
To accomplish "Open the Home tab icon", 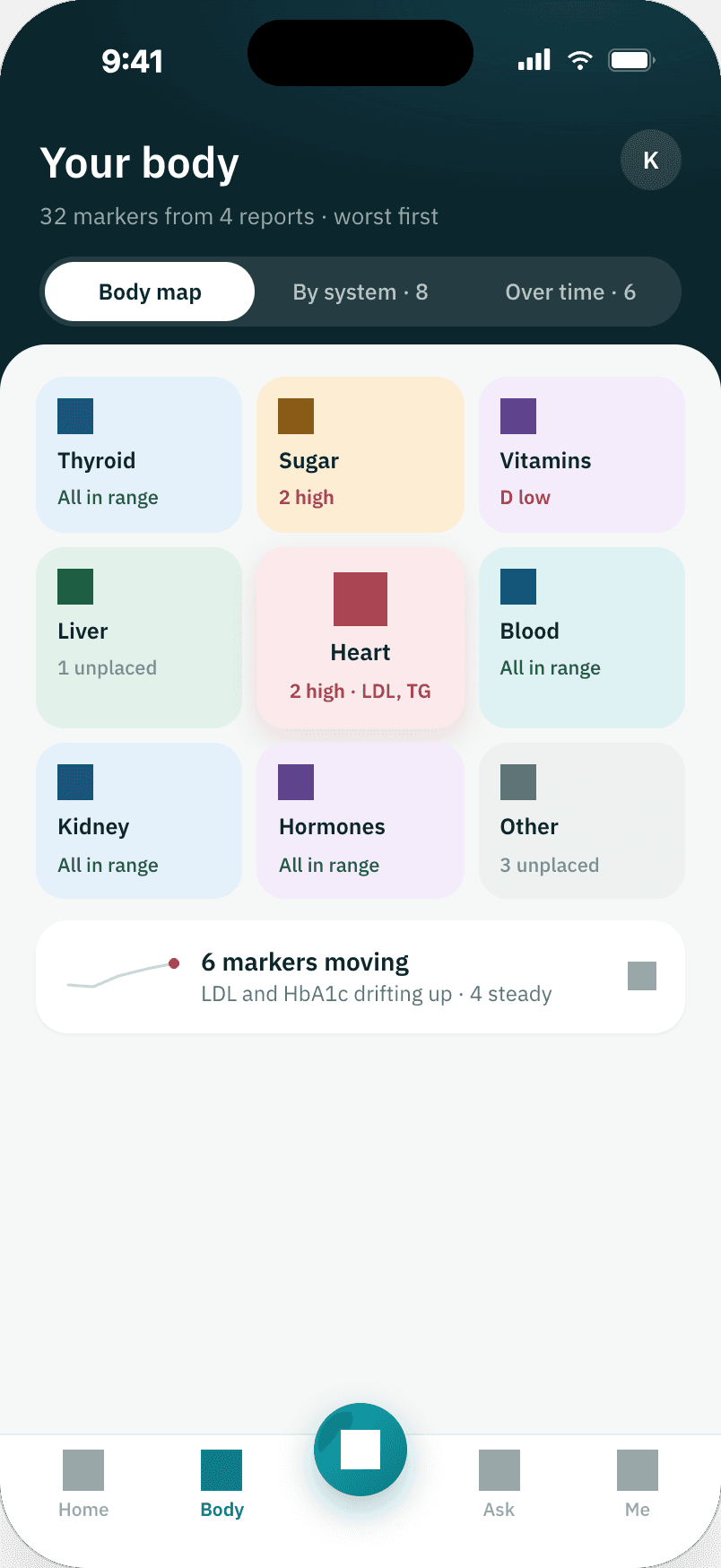I will pyautogui.click(x=83, y=1470).
